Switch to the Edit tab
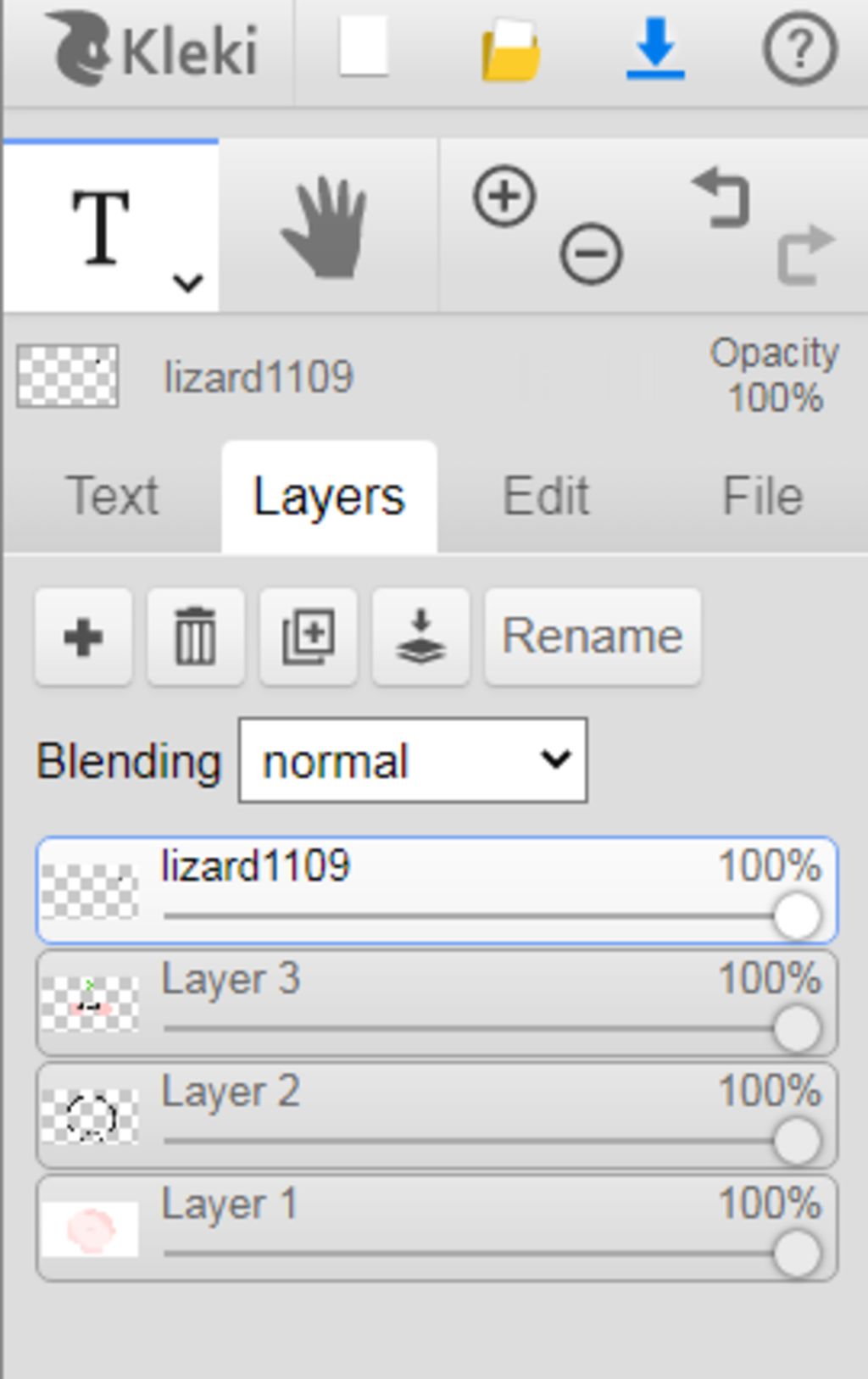 546,496
